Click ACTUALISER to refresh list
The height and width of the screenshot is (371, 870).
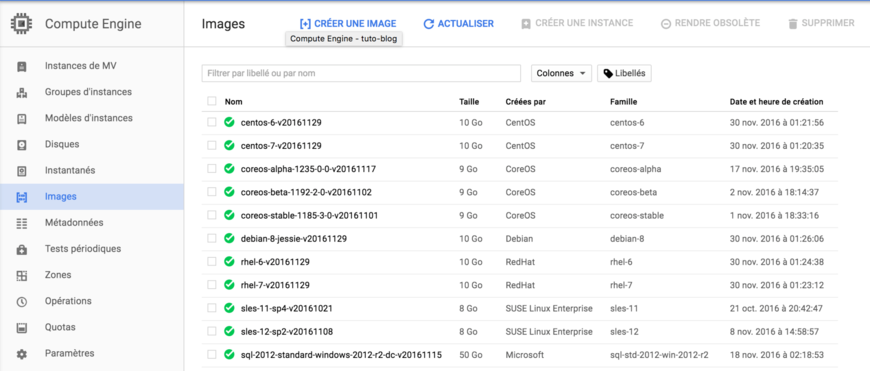pyautogui.click(x=458, y=23)
